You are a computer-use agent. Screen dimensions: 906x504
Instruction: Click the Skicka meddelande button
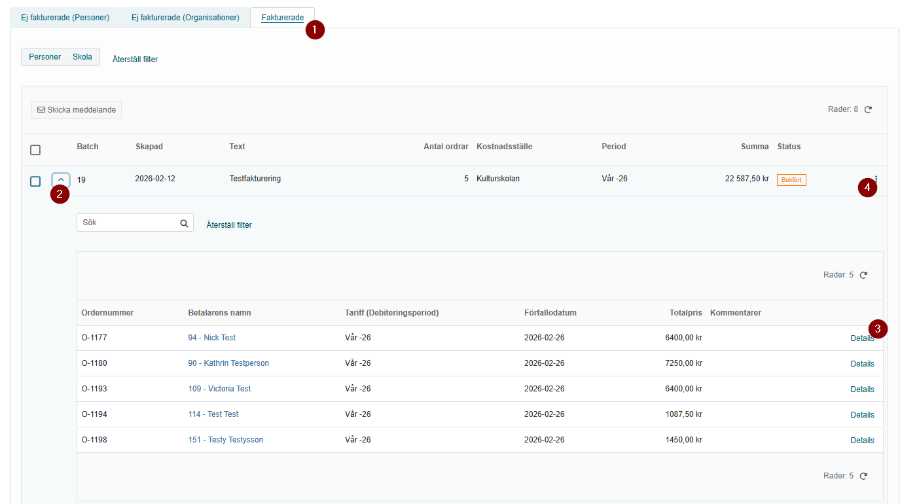[76, 110]
